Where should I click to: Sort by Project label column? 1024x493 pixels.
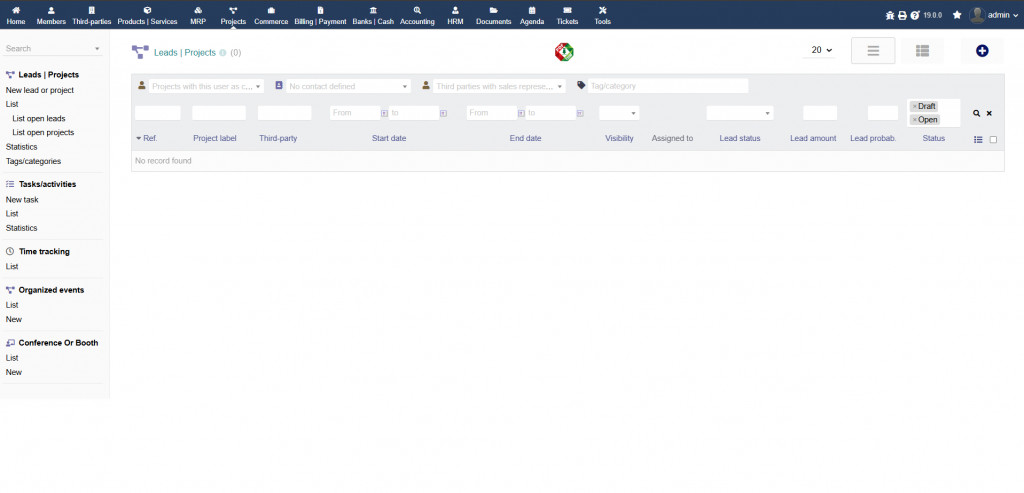215,138
